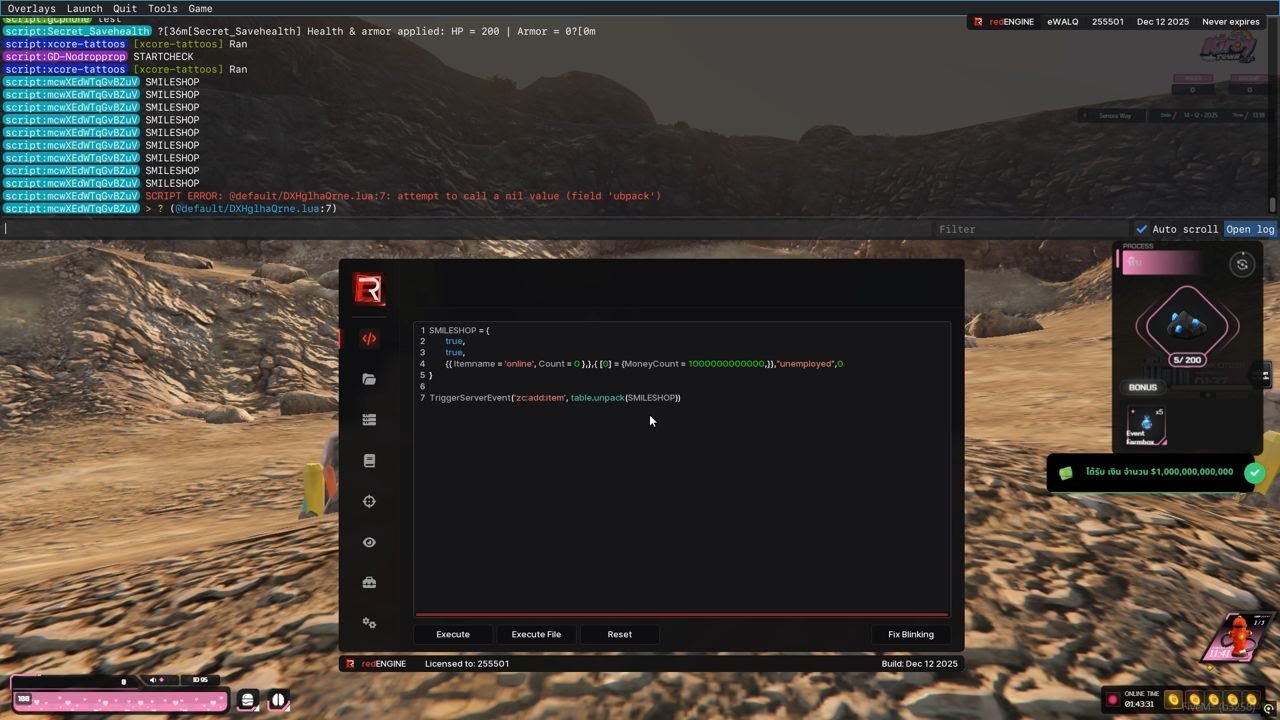Click the script:GD-Nodropprop STARTCHECK log line
Viewport: 1280px width, 720px height.
tap(99, 57)
